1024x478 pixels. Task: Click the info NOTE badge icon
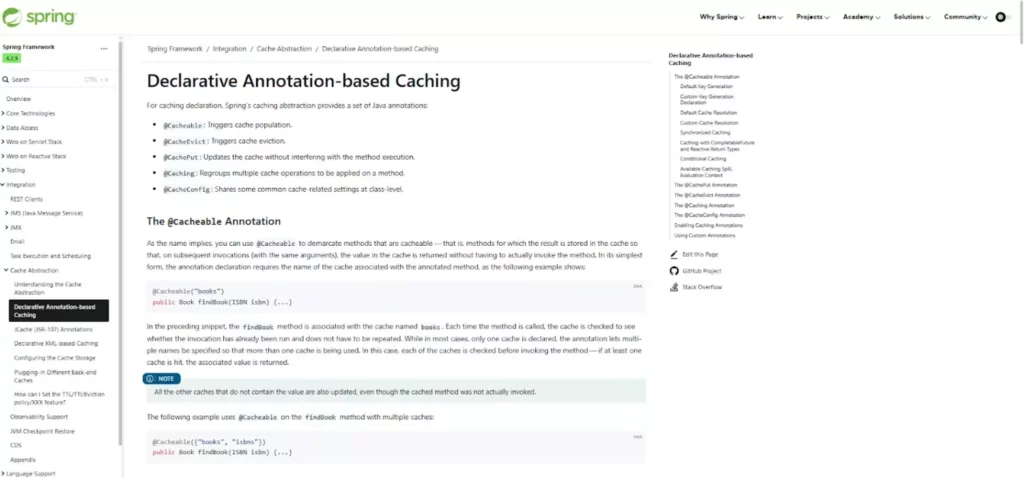click(x=150, y=379)
